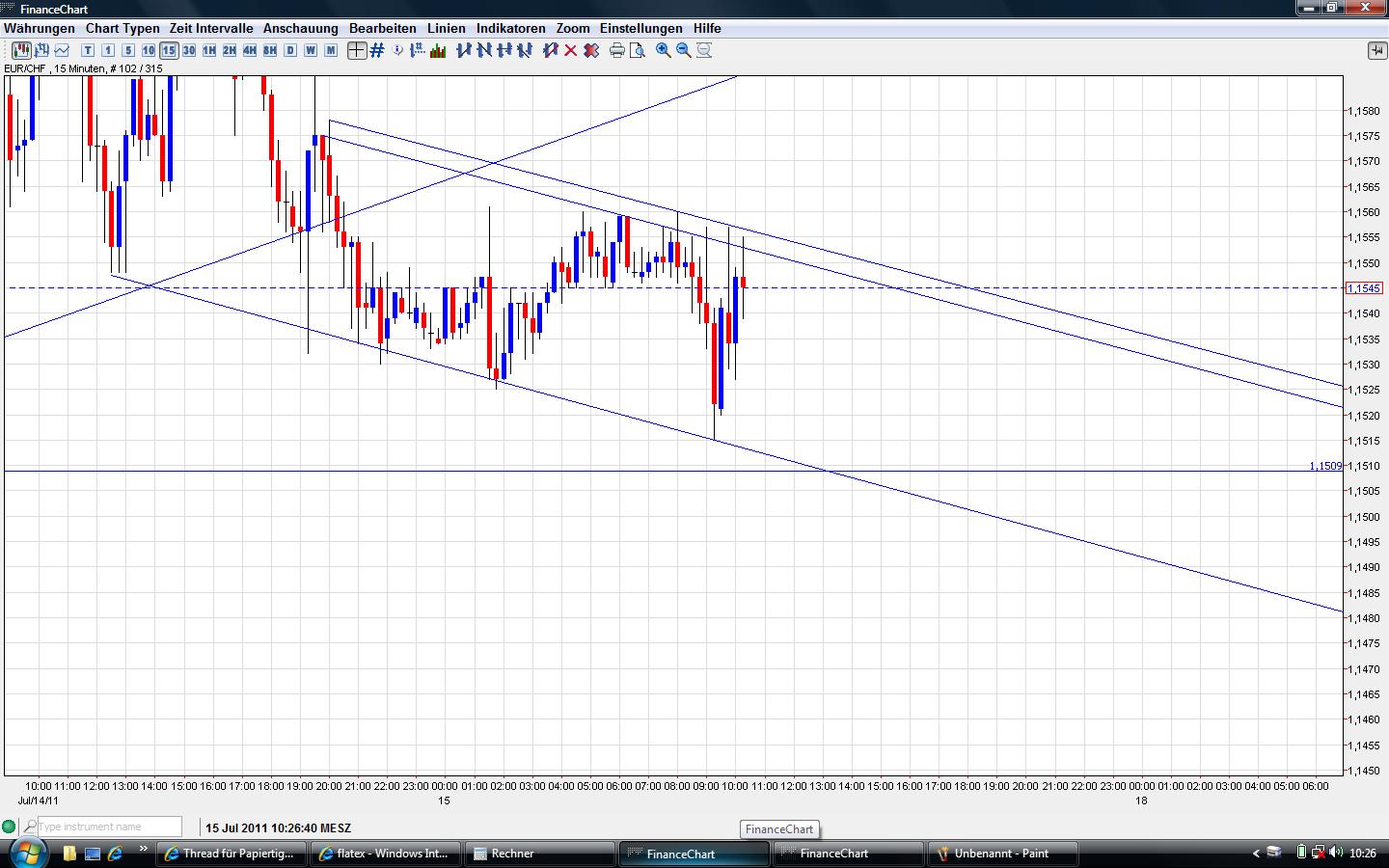The height and width of the screenshot is (868, 1389).
Task: Switch to 4H interval
Action: pyautogui.click(x=250, y=50)
